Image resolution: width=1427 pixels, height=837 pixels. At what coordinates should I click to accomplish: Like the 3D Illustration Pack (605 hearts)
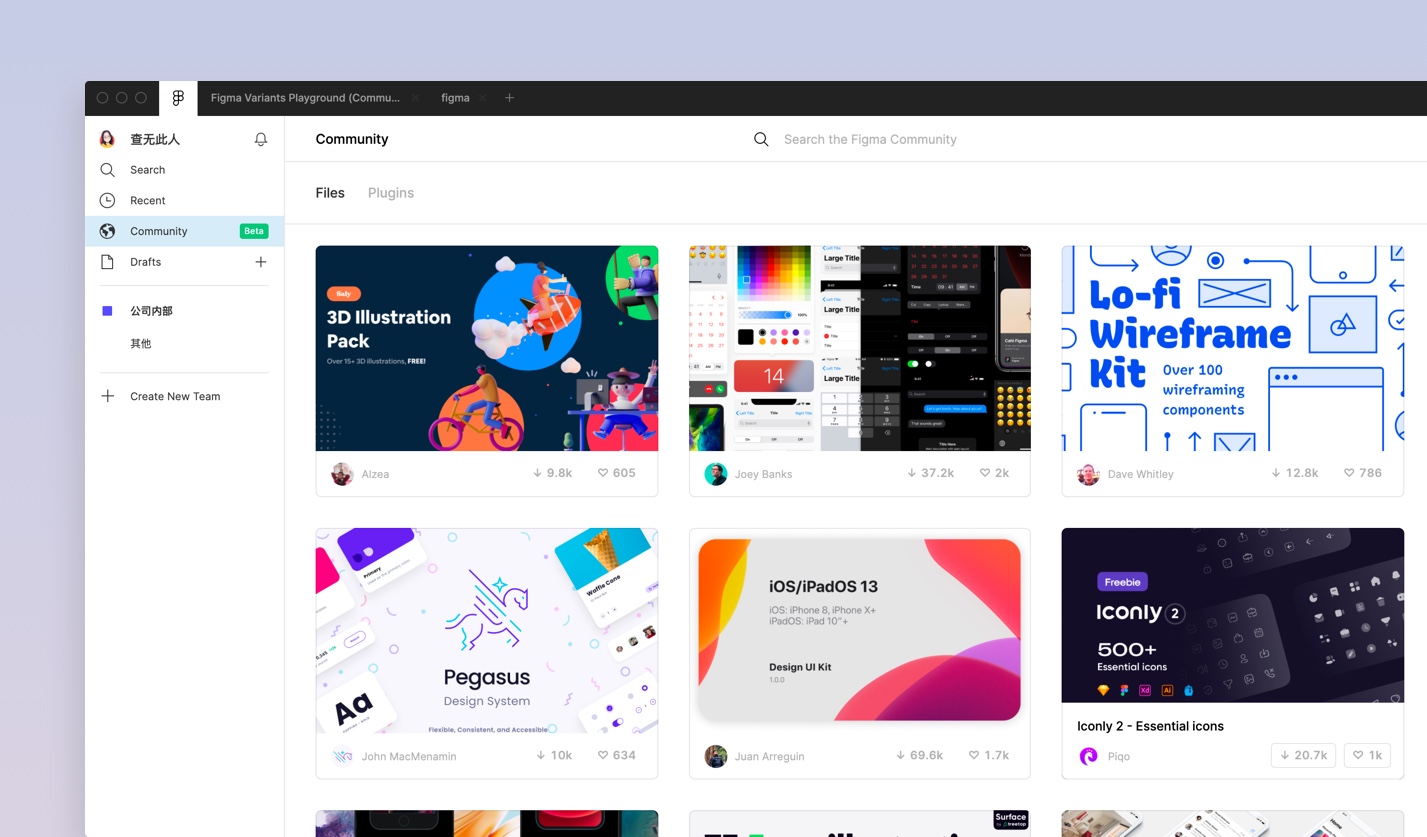(x=616, y=473)
